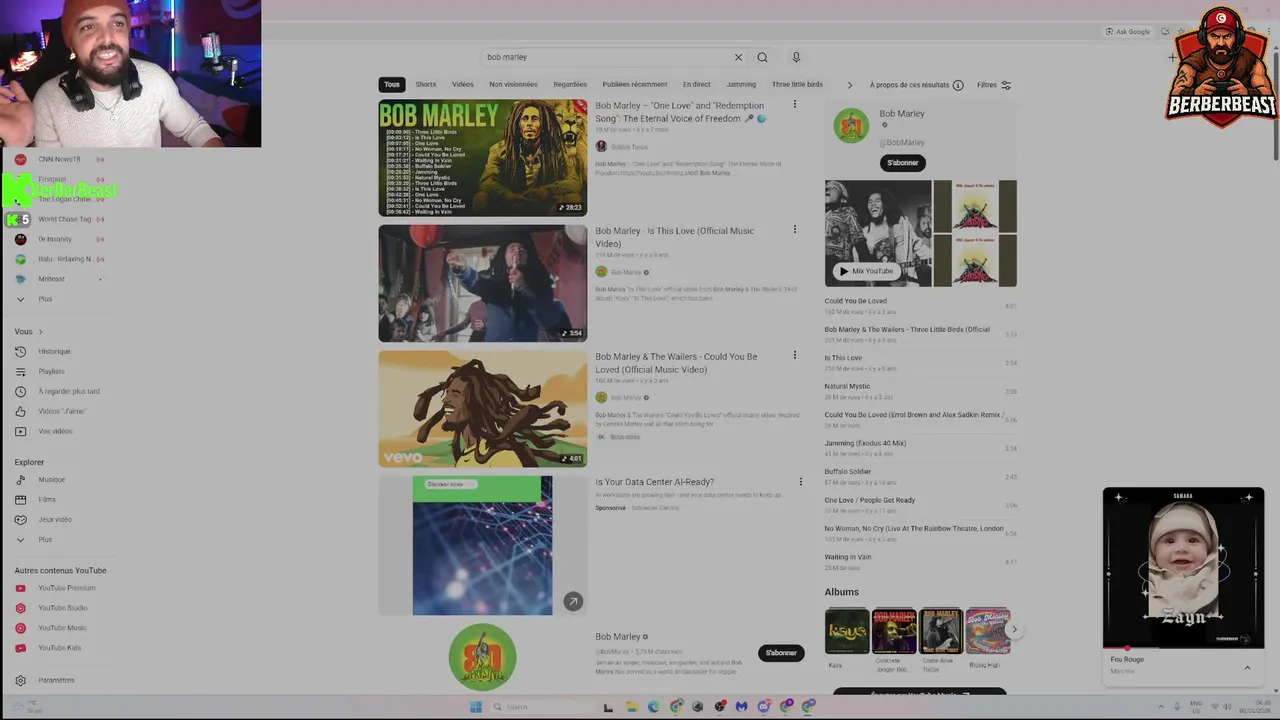Show next albums with the chevron arrow
The image size is (1280, 720).
coord(1014,630)
